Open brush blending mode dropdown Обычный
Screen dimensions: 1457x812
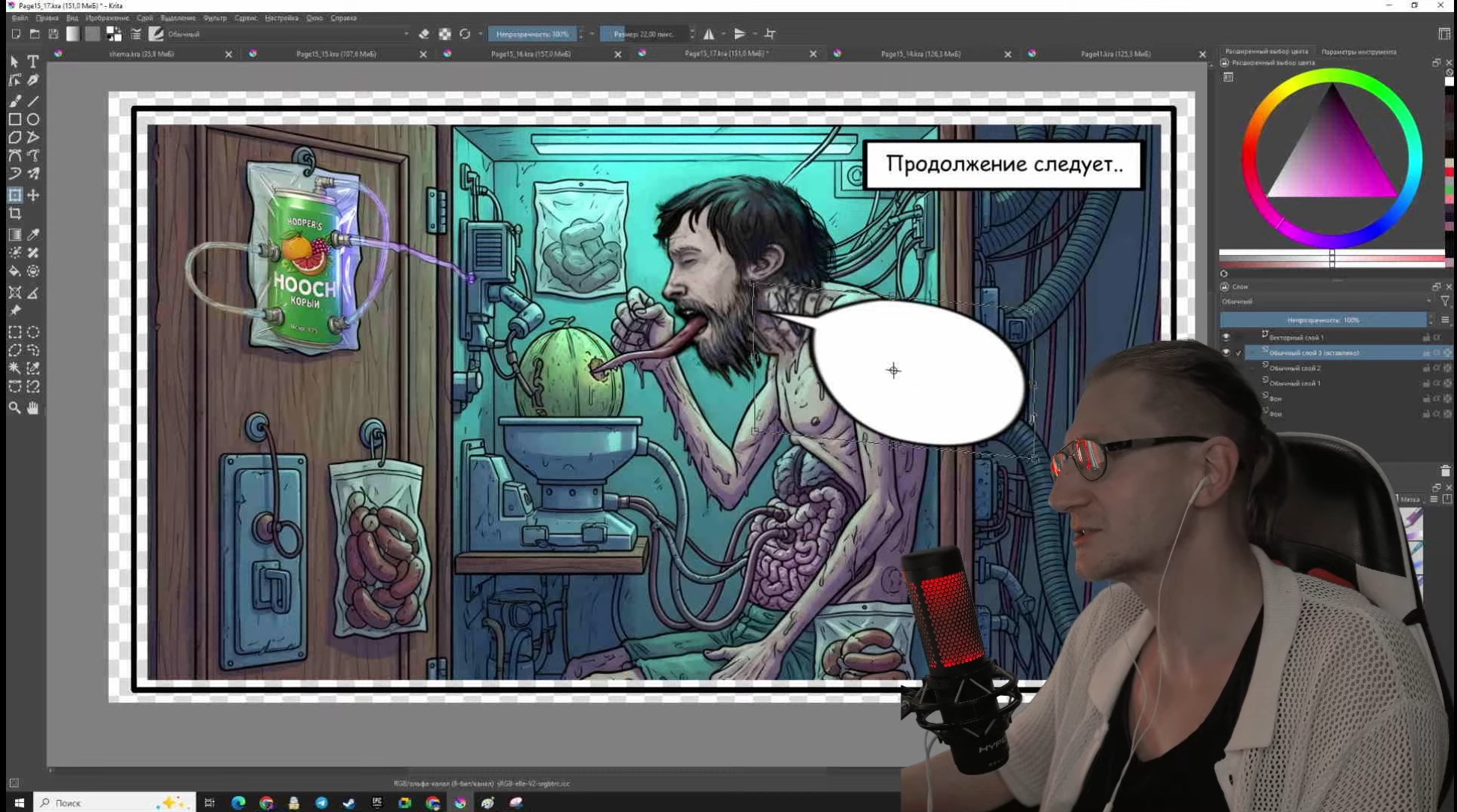[x=289, y=34]
